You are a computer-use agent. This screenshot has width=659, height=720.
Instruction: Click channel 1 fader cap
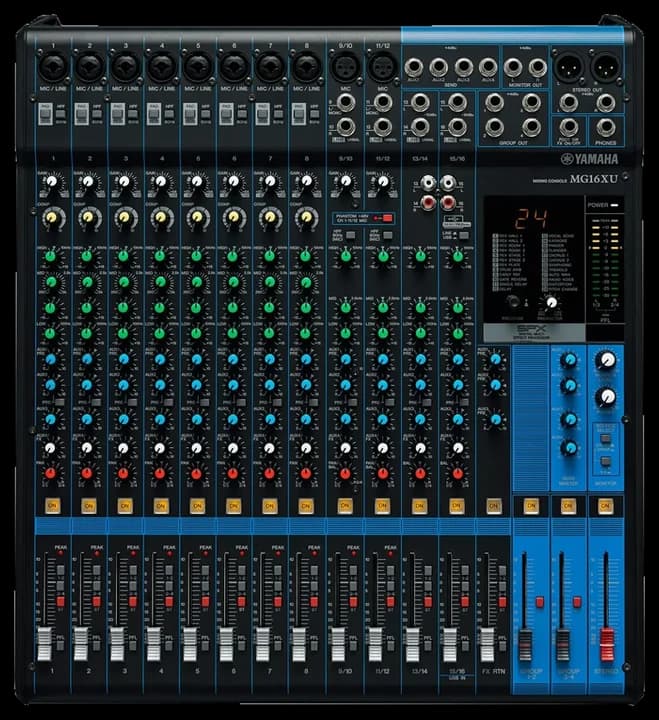44,644
